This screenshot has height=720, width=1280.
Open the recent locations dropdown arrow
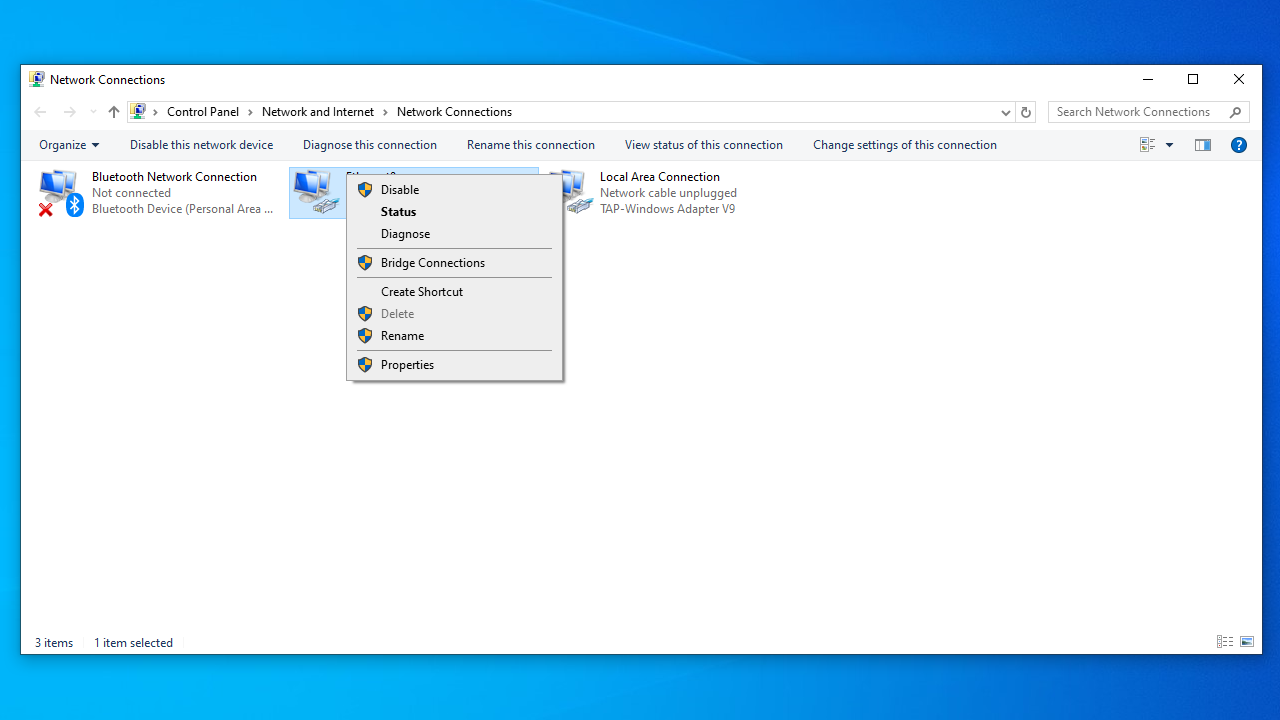[93, 112]
